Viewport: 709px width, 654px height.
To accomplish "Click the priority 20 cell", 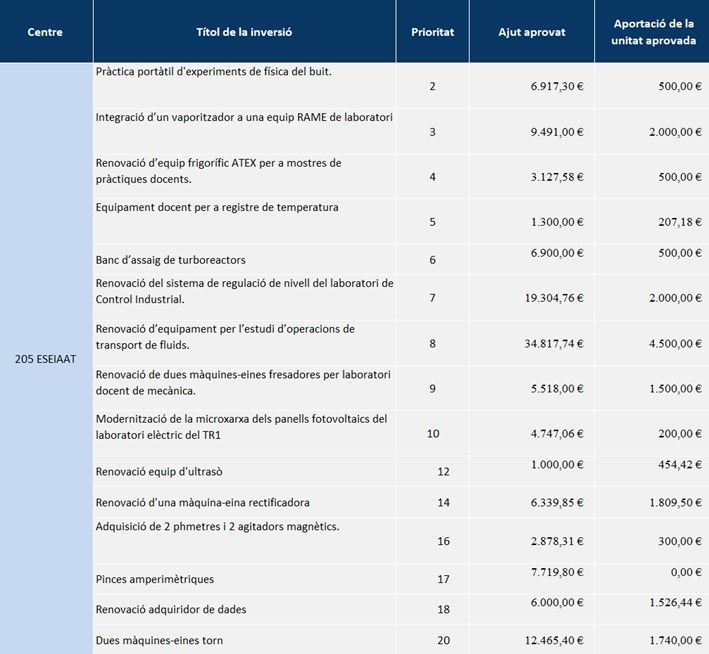I will (443, 640).
